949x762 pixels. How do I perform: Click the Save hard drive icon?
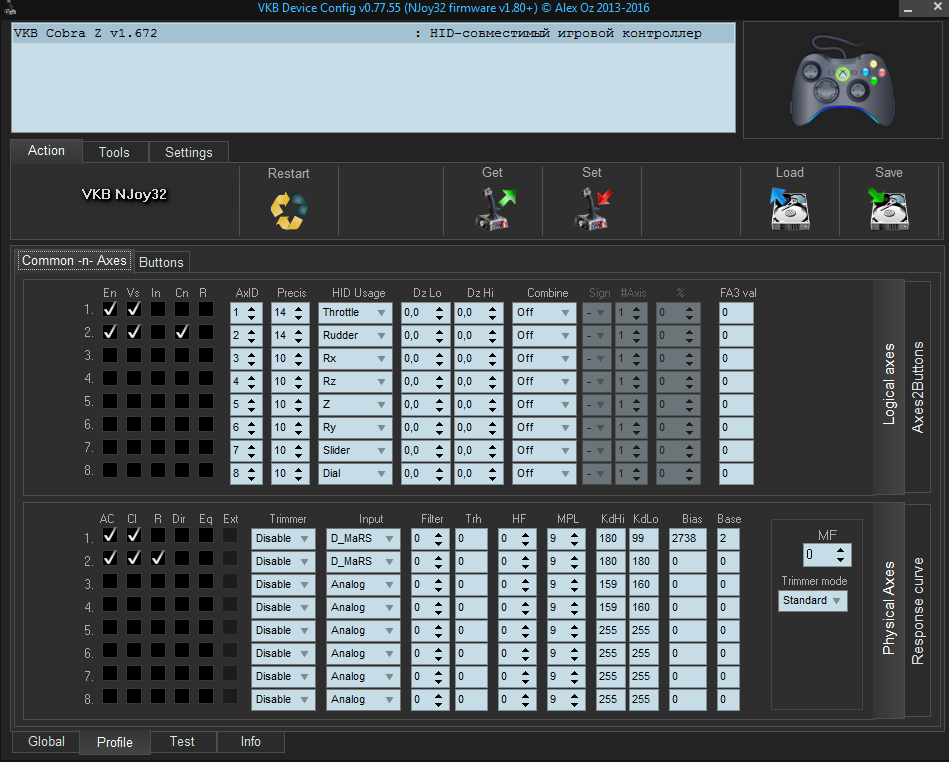[x=888, y=208]
